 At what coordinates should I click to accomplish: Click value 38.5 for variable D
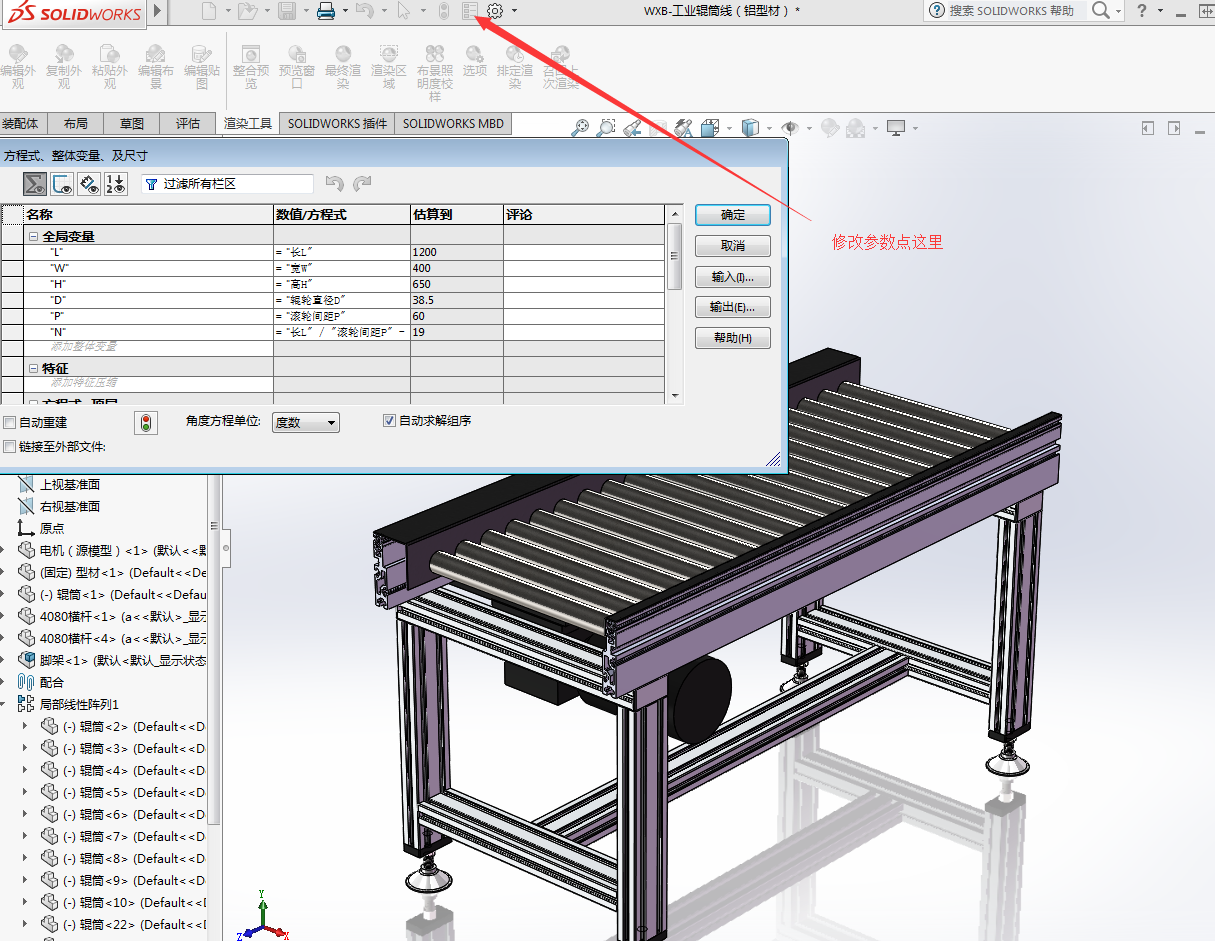tap(457, 300)
